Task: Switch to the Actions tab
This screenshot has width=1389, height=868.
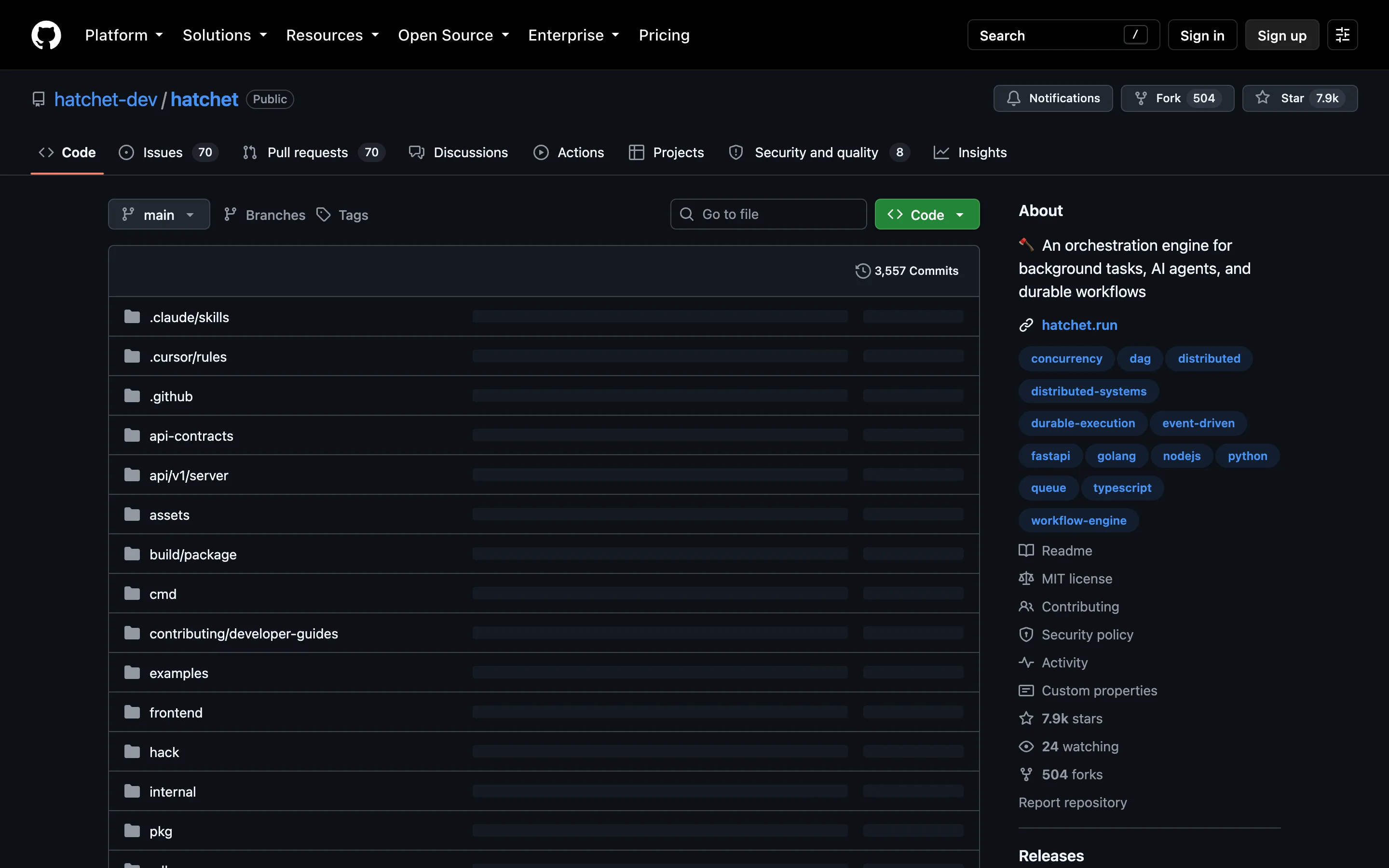Action: click(x=568, y=152)
